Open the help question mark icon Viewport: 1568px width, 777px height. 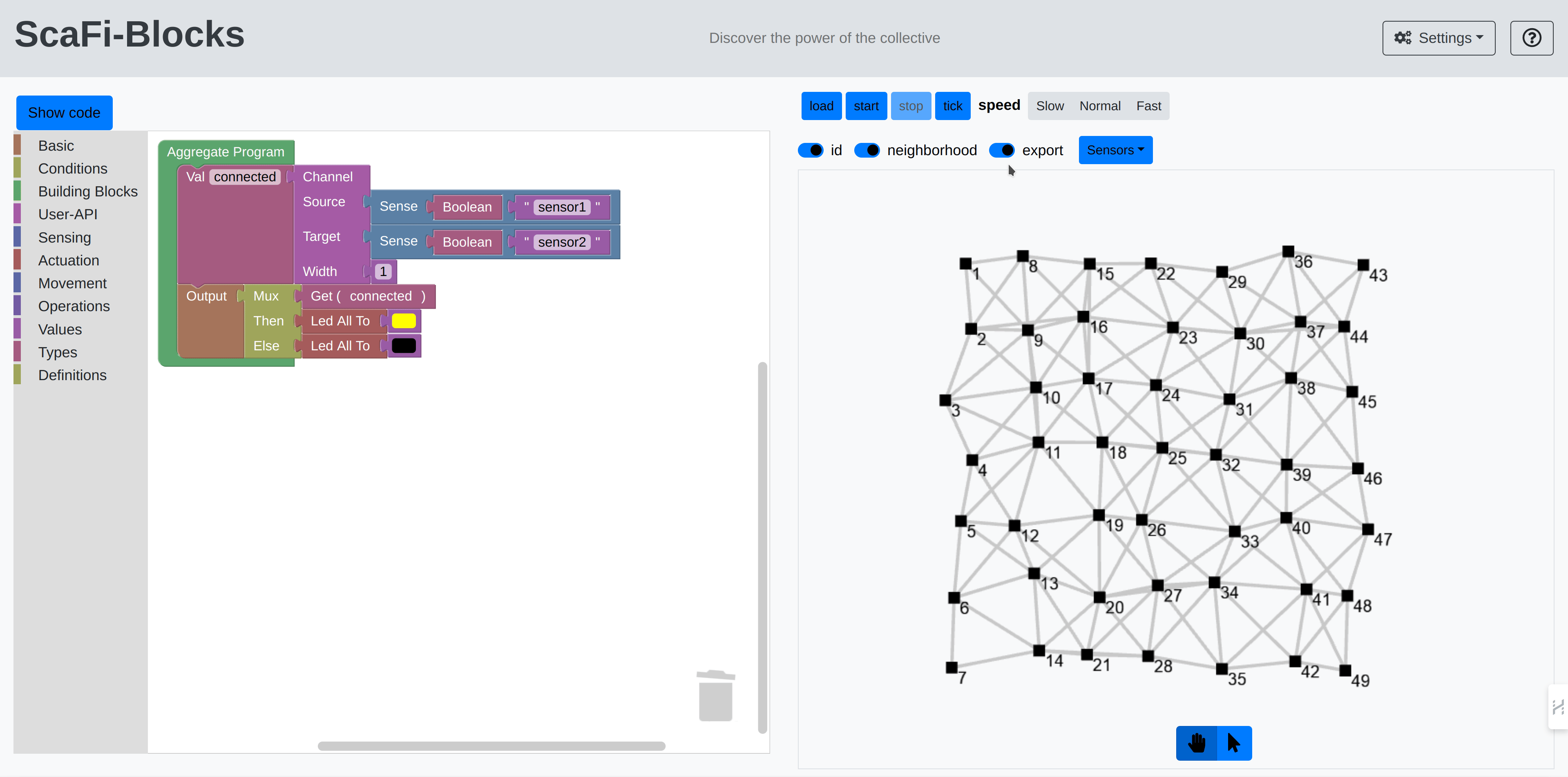tap(1531, 38)
